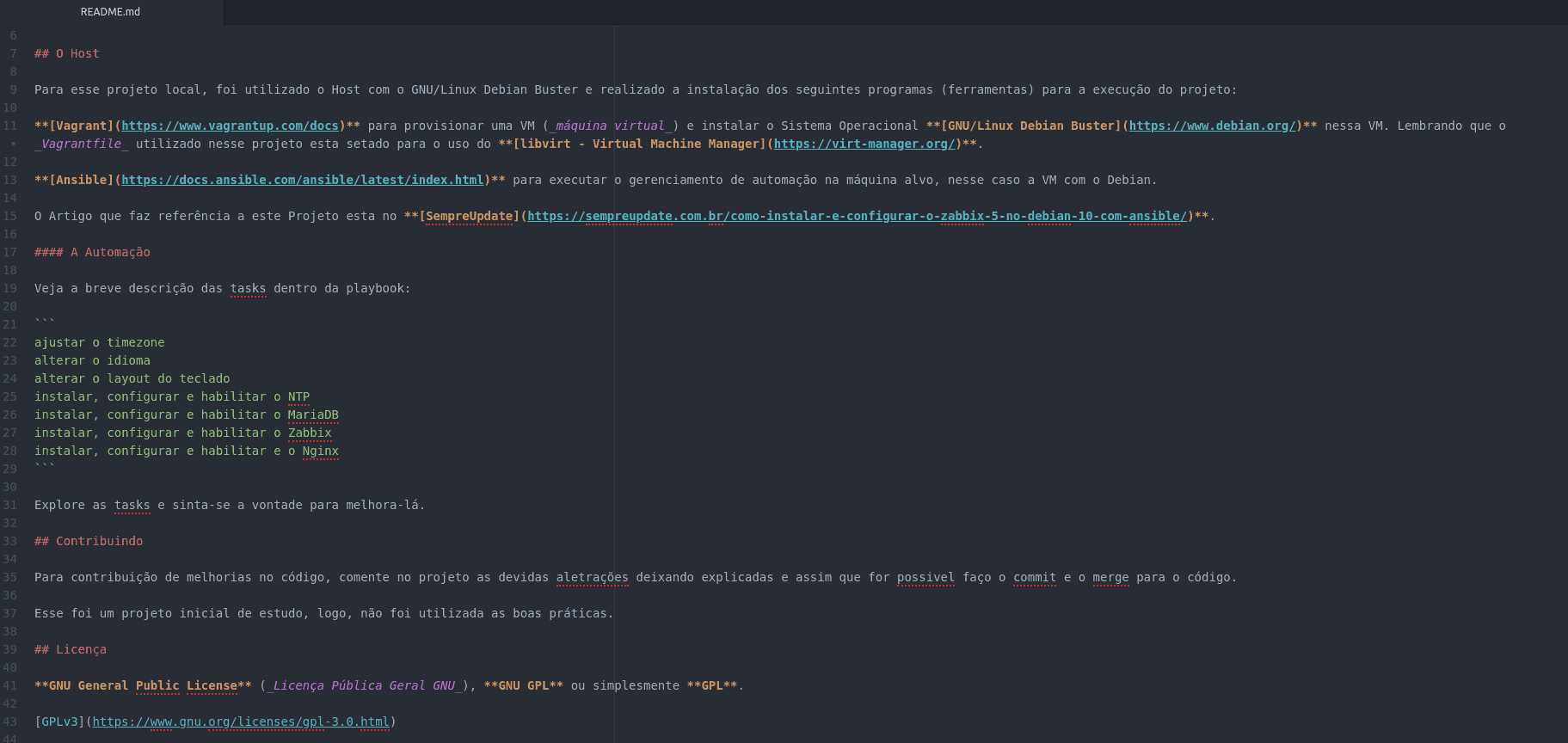Click the misspelled word 'aletrações'
Viewport: 1568px width, 743px height.
593,577
